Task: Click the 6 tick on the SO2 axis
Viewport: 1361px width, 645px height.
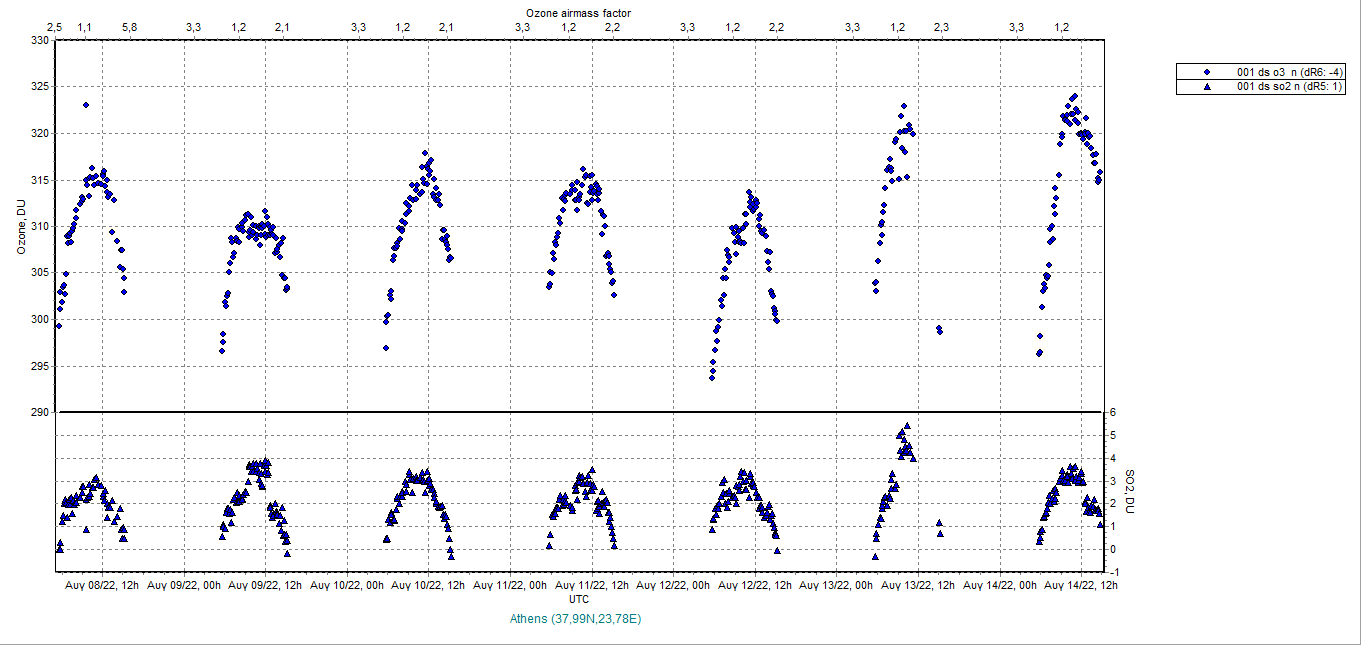Action: 1111,413
